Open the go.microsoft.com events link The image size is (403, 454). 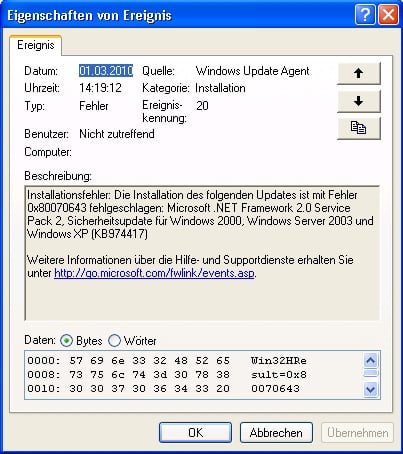point(154,273)
